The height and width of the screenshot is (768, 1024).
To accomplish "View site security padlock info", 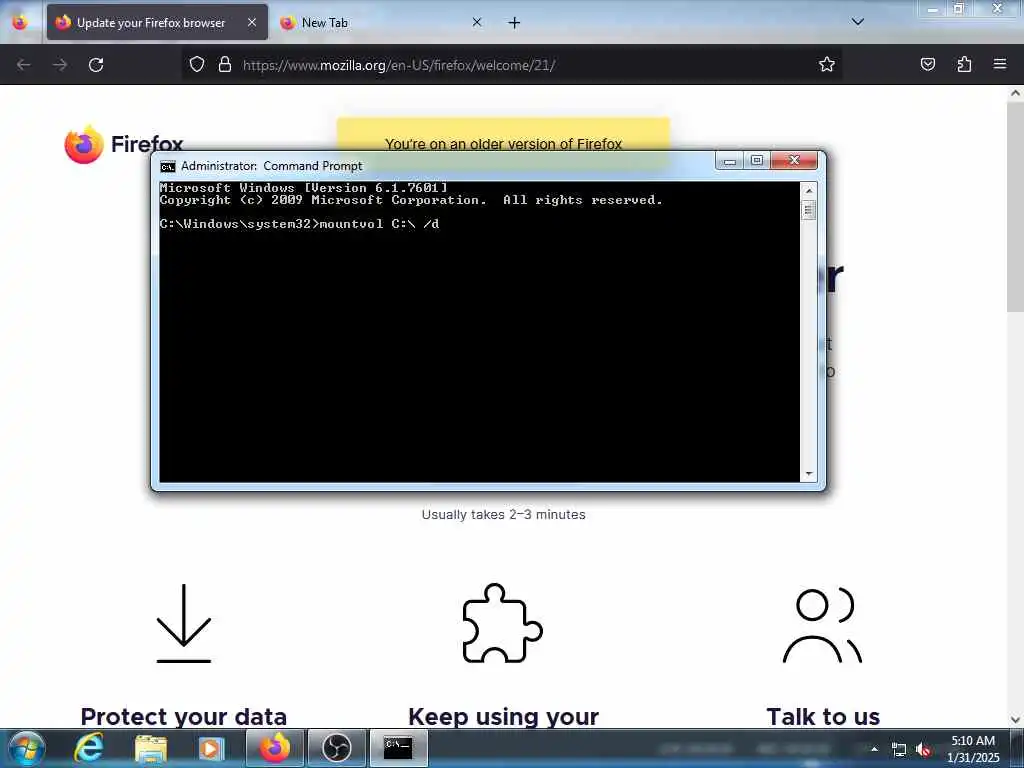I will pos(225,64).
